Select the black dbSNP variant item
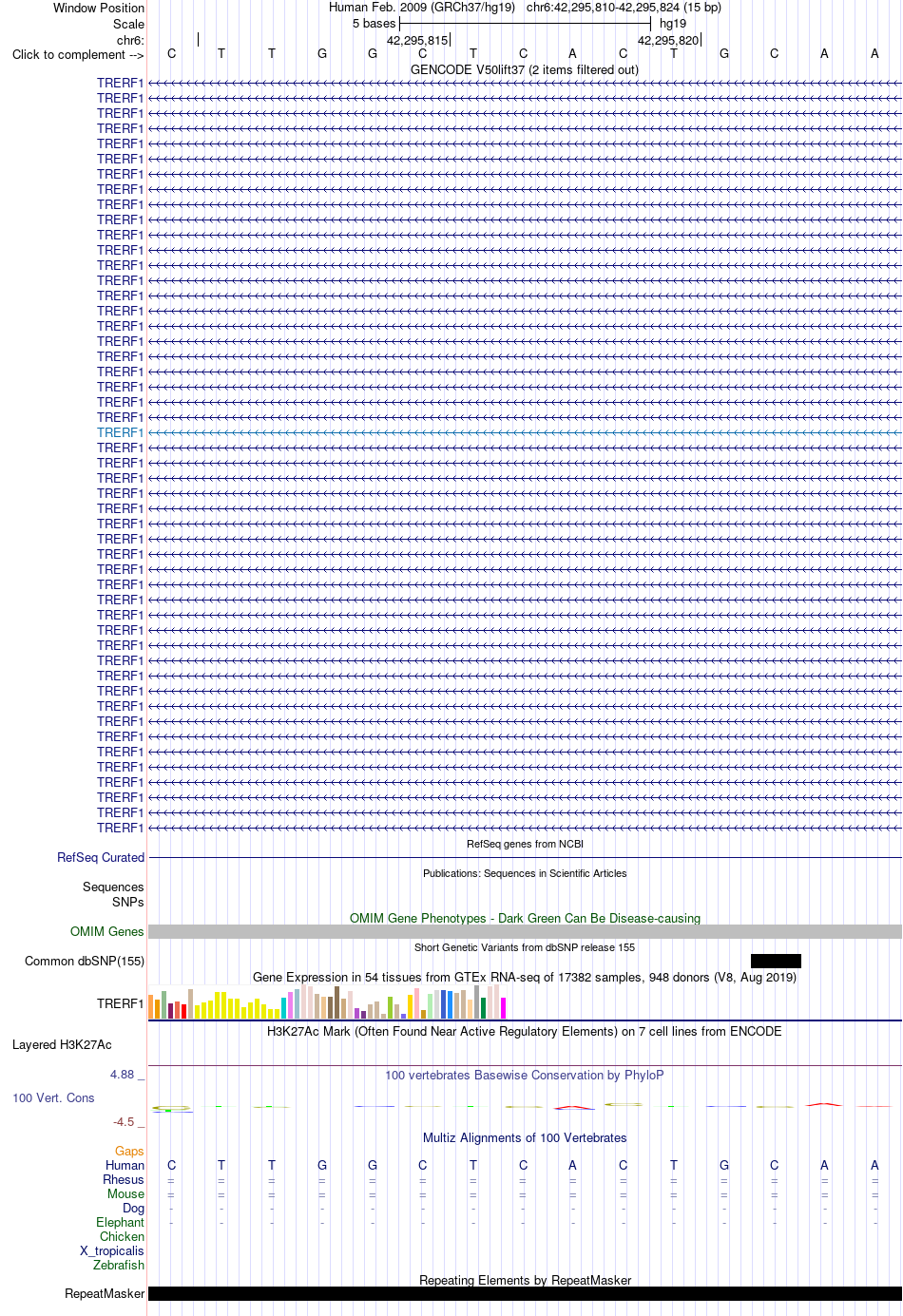This screenshot has height=1316, width=903. (x=776, y=961)
